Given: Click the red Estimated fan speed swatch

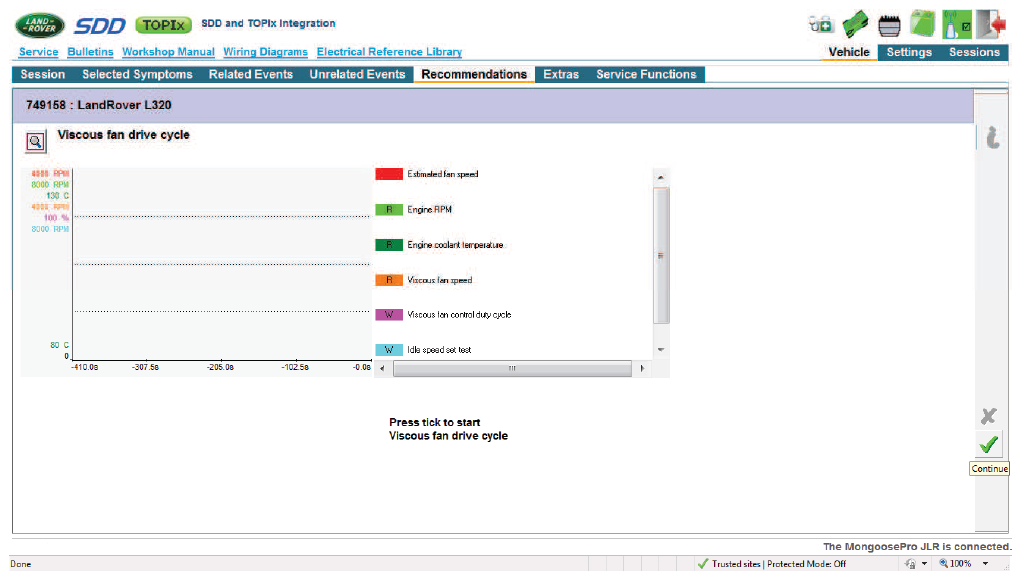Looking at the screenshot, I should click(389, 174).
